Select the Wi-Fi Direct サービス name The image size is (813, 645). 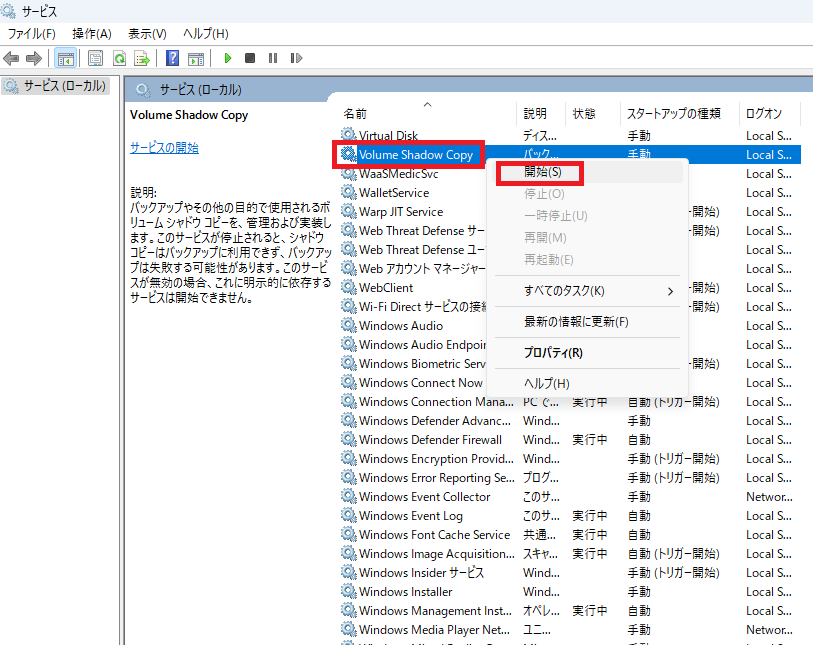[x=423, y=306]
